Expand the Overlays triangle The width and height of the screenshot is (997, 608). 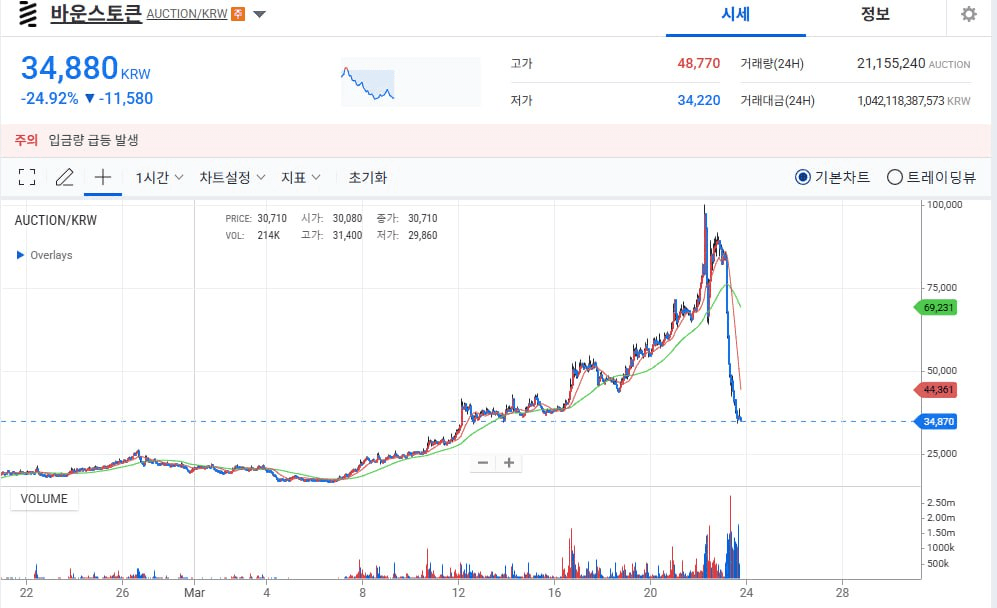[20, 255]
